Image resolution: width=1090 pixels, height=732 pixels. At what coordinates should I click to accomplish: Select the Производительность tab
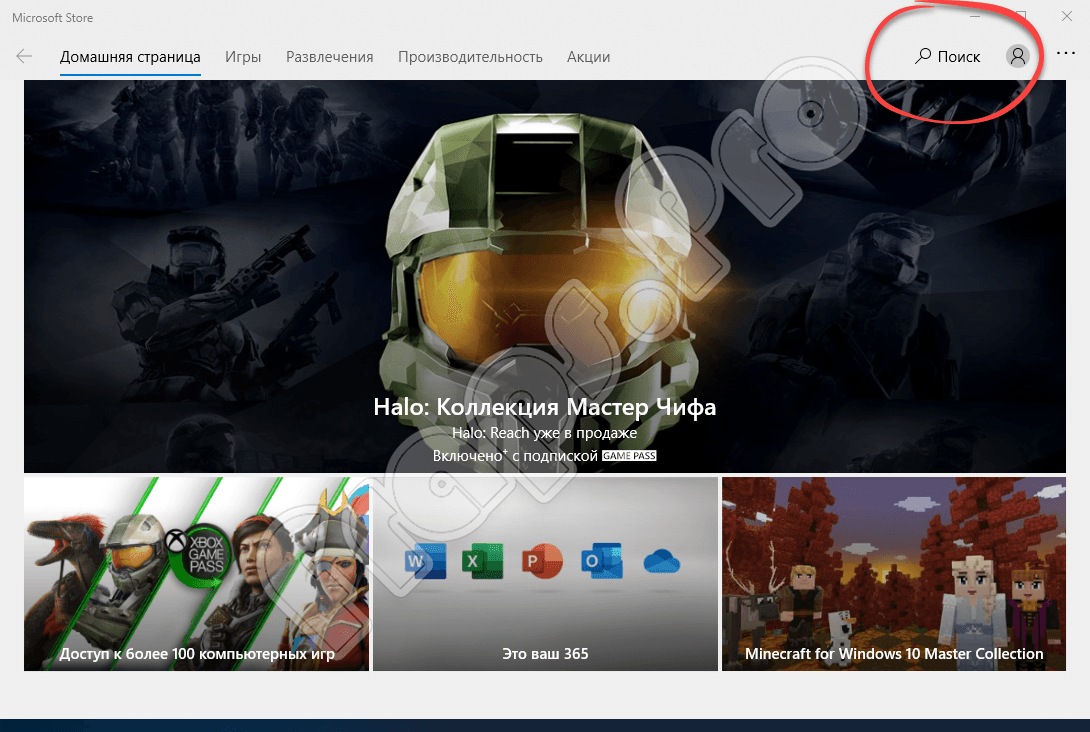[x=470, y=57]
